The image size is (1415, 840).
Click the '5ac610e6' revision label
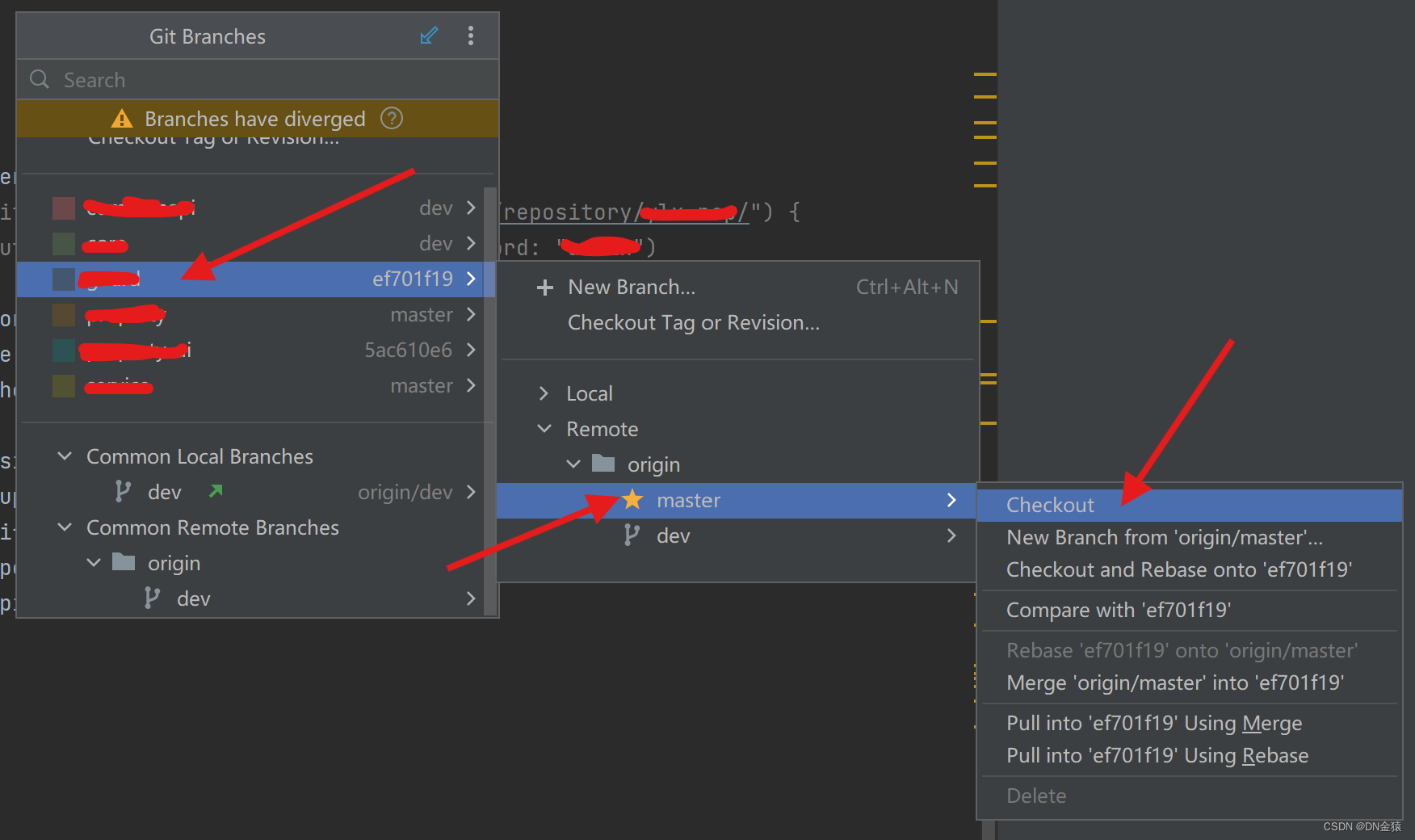408,350
